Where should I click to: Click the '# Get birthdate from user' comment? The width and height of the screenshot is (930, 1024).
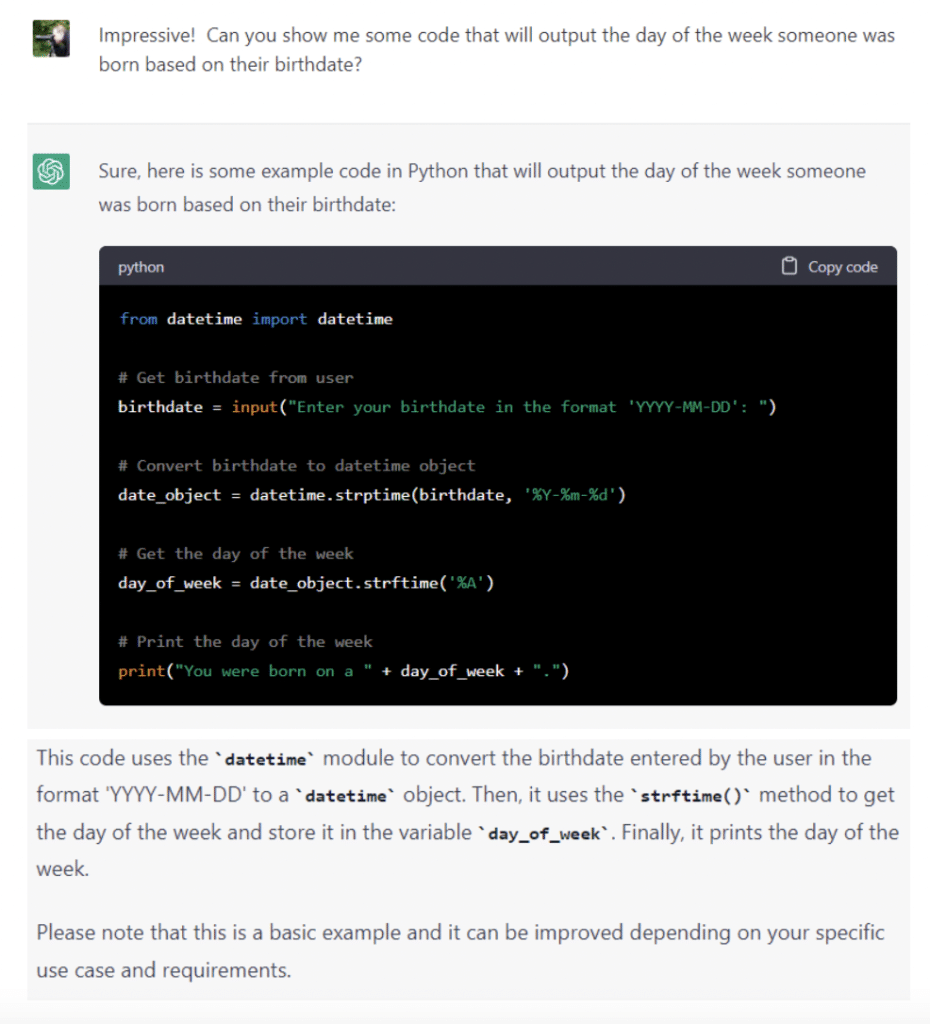[235, 378]
